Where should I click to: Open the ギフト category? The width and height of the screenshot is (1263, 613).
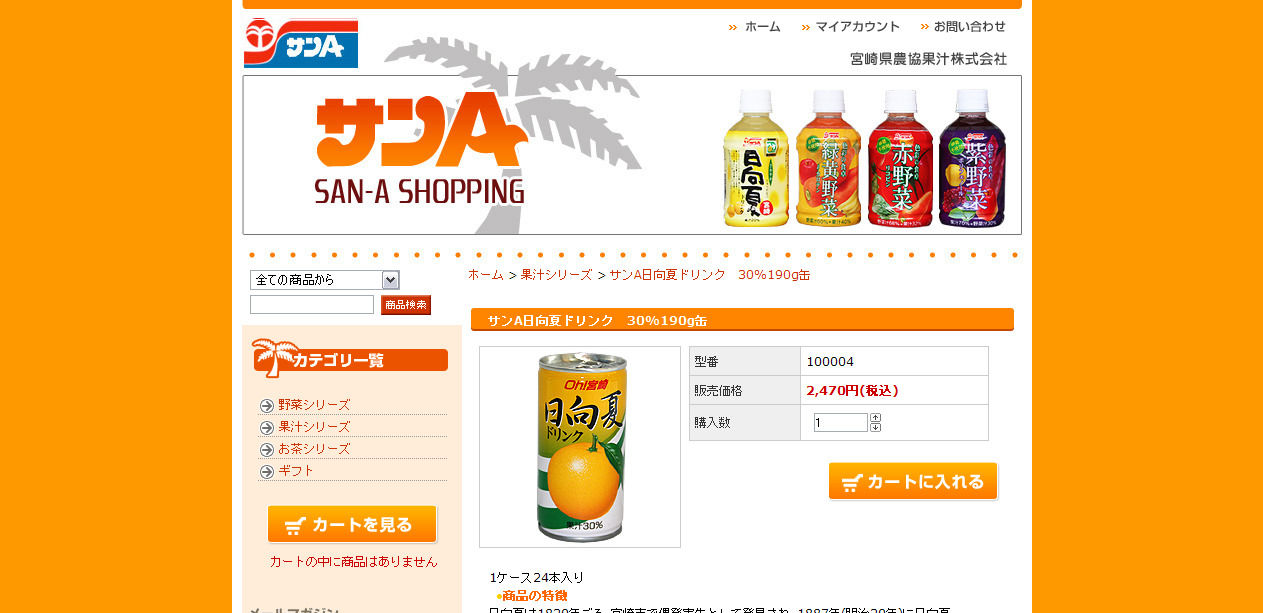point(296,471)
